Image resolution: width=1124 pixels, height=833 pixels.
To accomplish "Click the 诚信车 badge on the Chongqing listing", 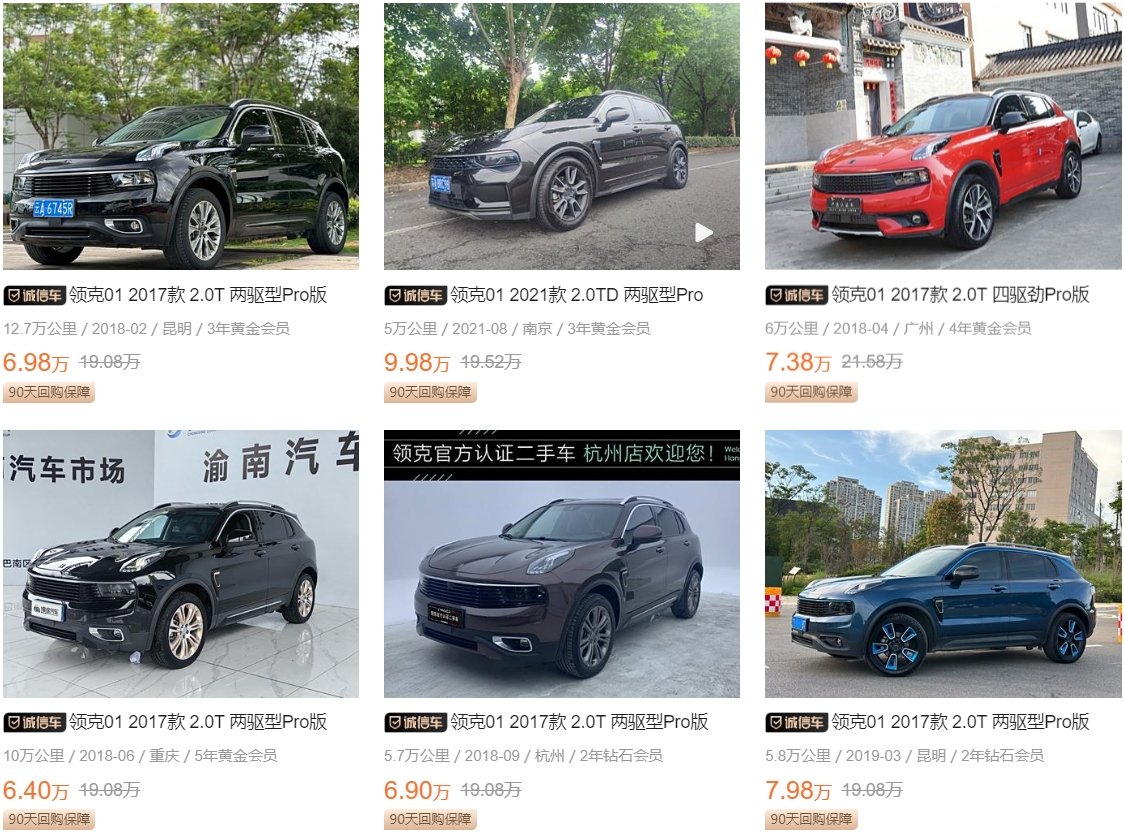I will (x=34, y=723).
